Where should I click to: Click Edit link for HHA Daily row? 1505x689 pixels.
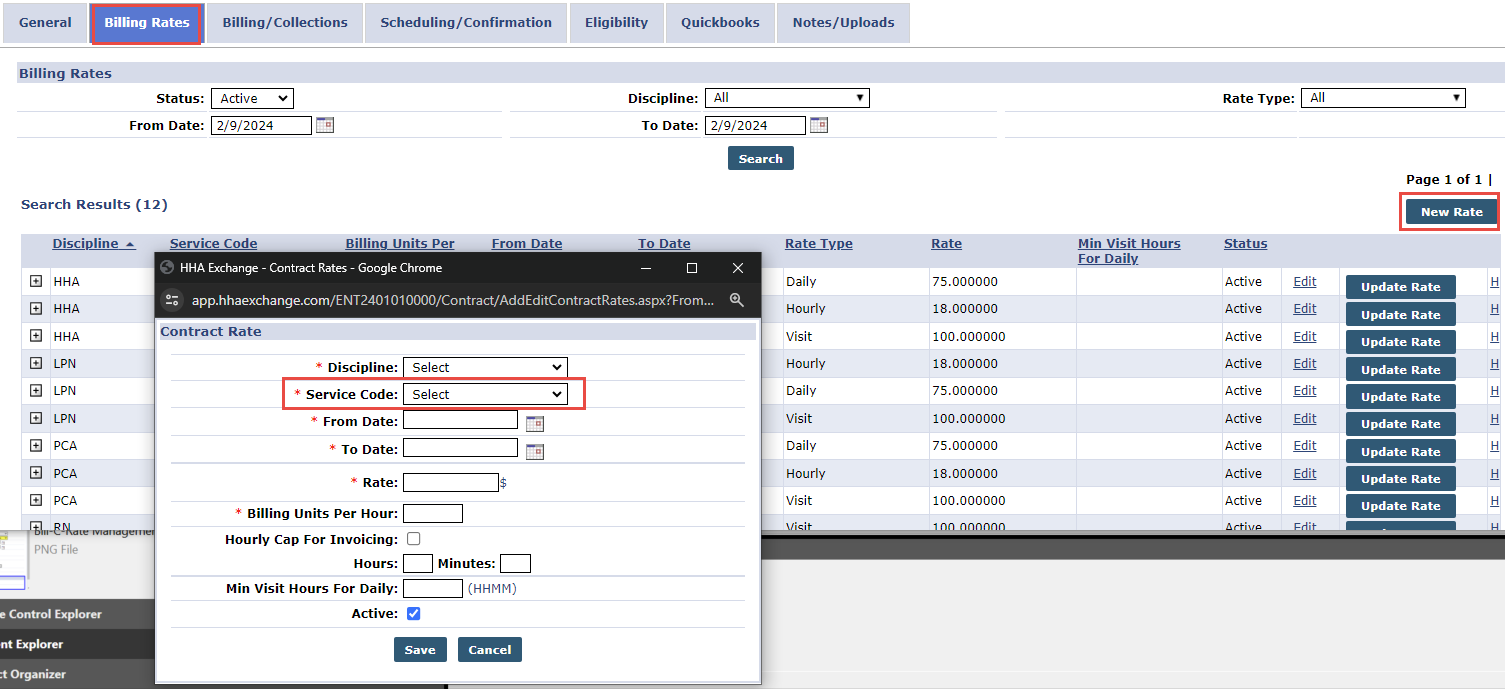[x=1304, y=282]
